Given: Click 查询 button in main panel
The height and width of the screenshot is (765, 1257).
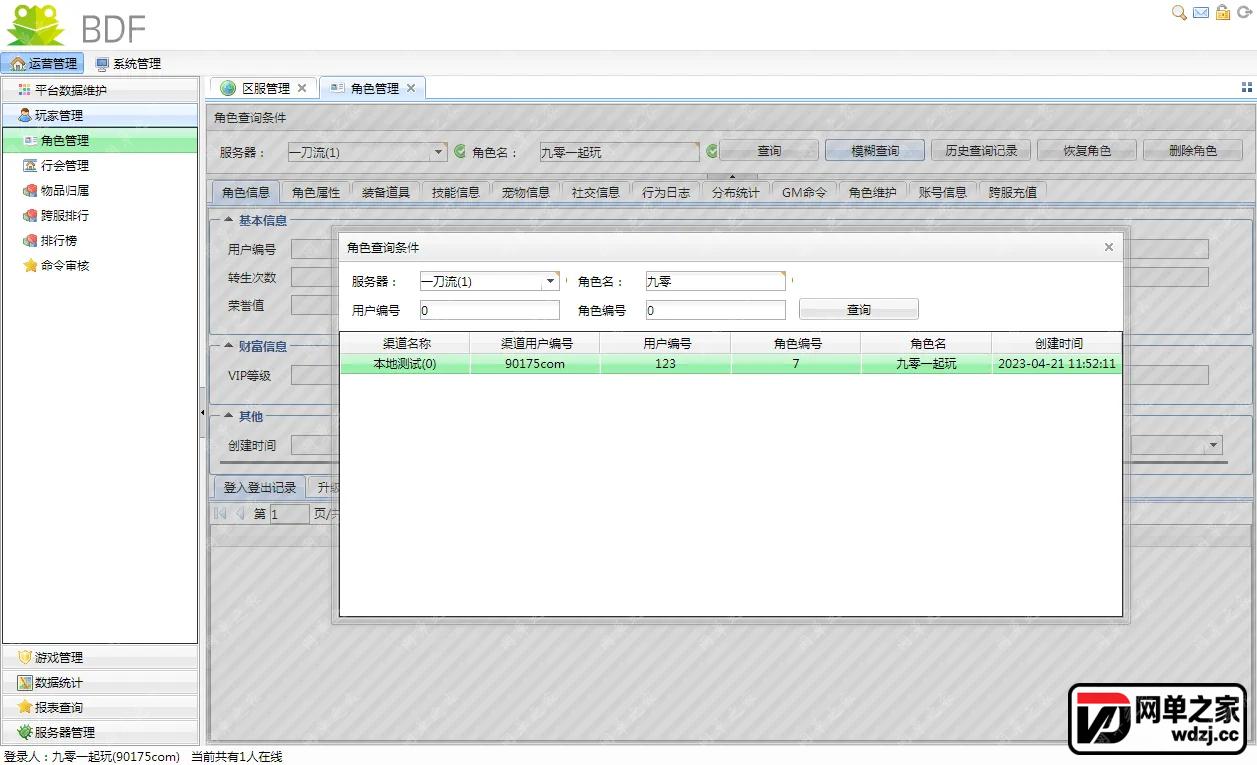Looking at the screenshot, I should coord(769,151).
